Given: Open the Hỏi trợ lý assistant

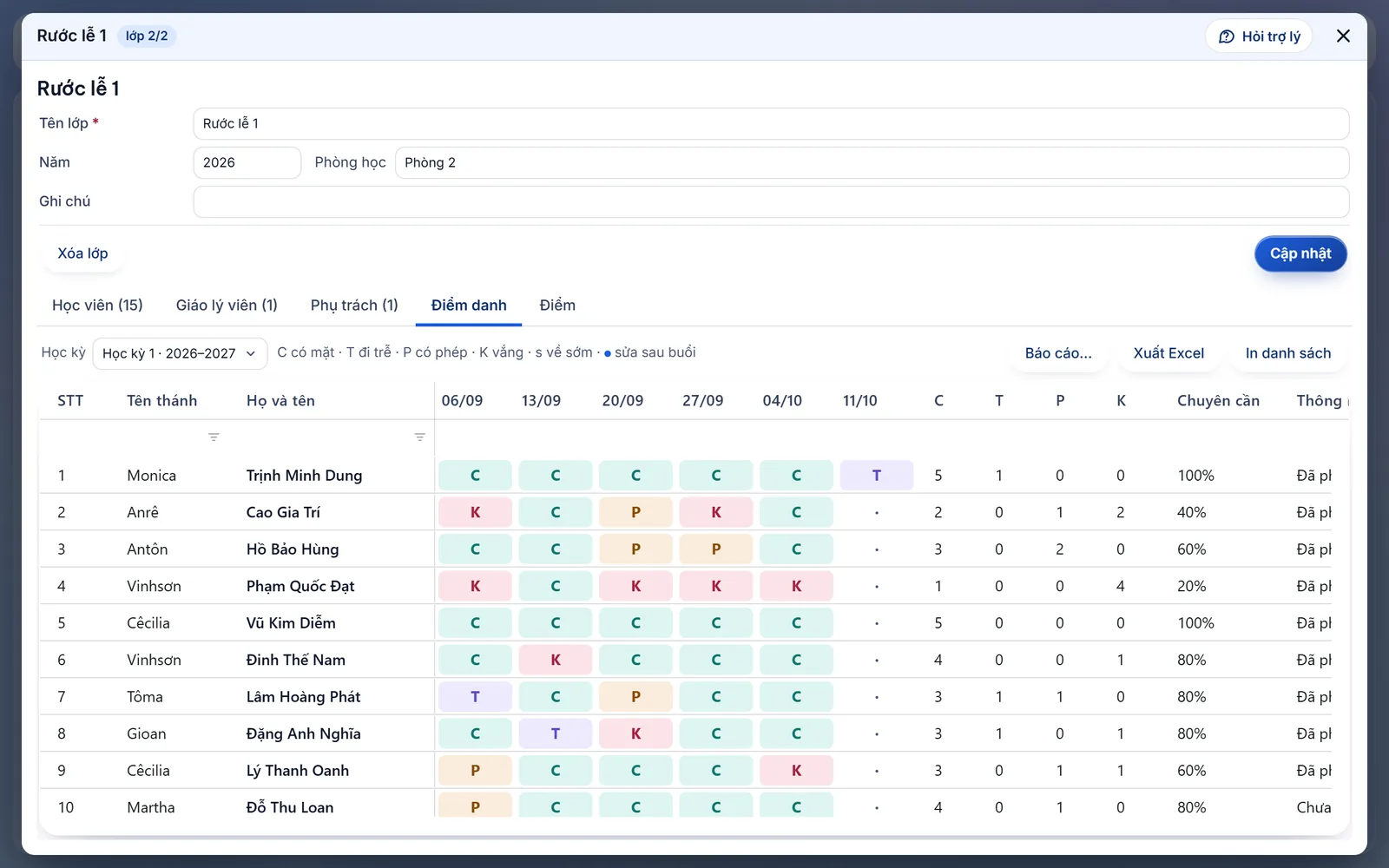Looking at the screenshot, I should (1259, 36).
